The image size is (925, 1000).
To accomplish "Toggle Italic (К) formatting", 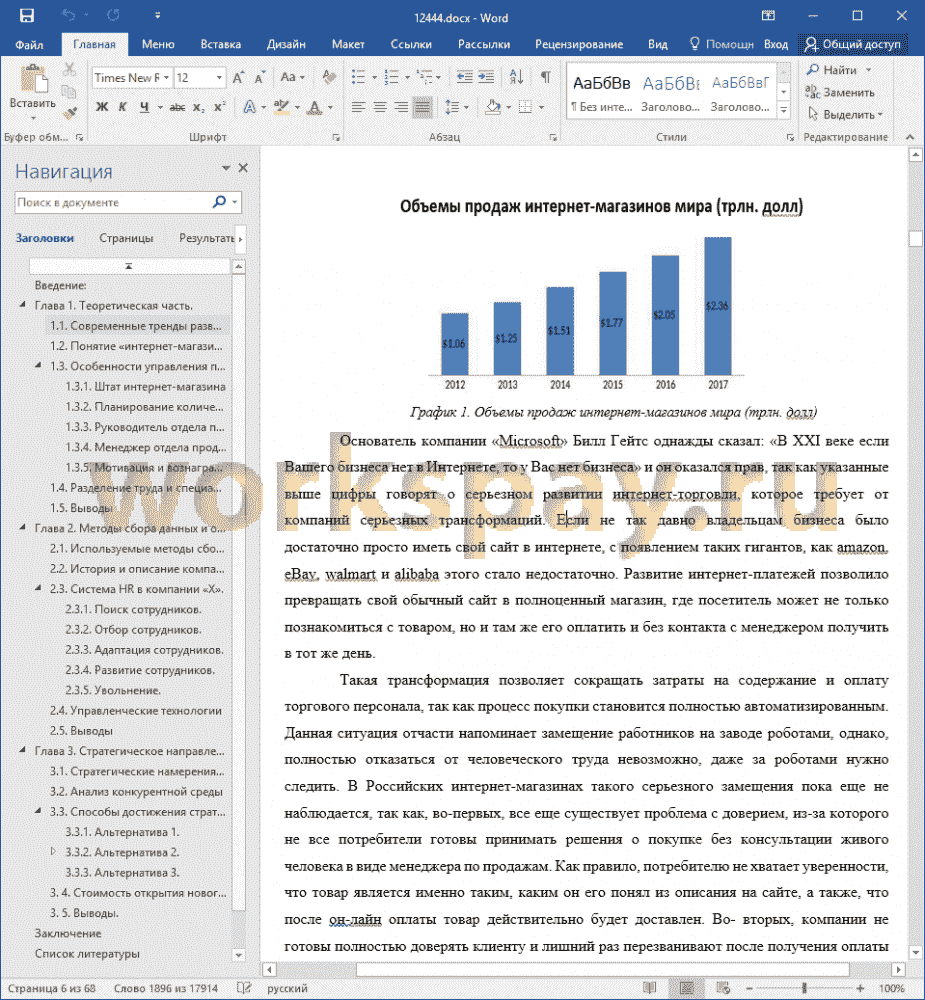I will [122, 107].
